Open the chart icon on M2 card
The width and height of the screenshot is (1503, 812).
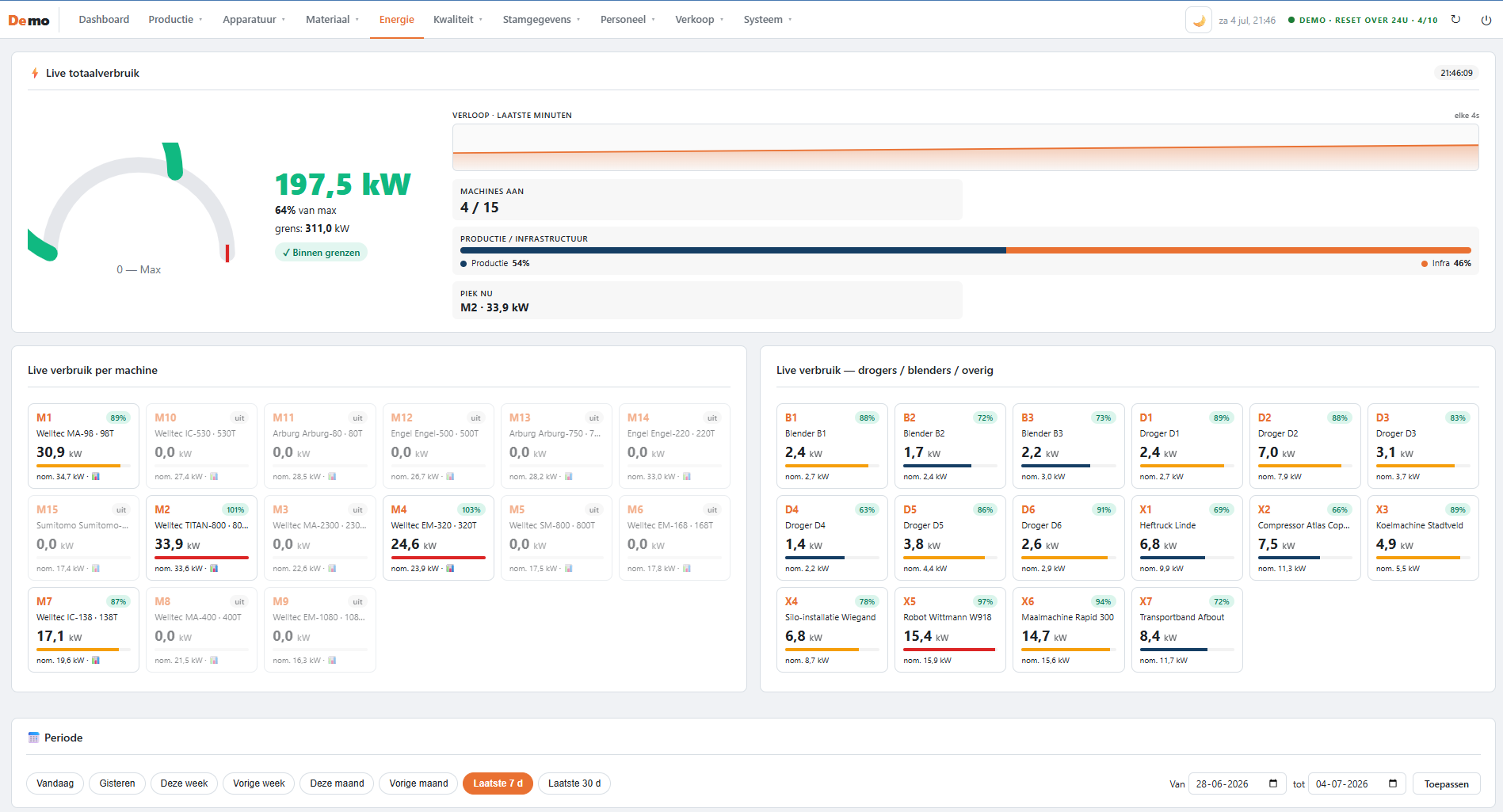(214, 569)
